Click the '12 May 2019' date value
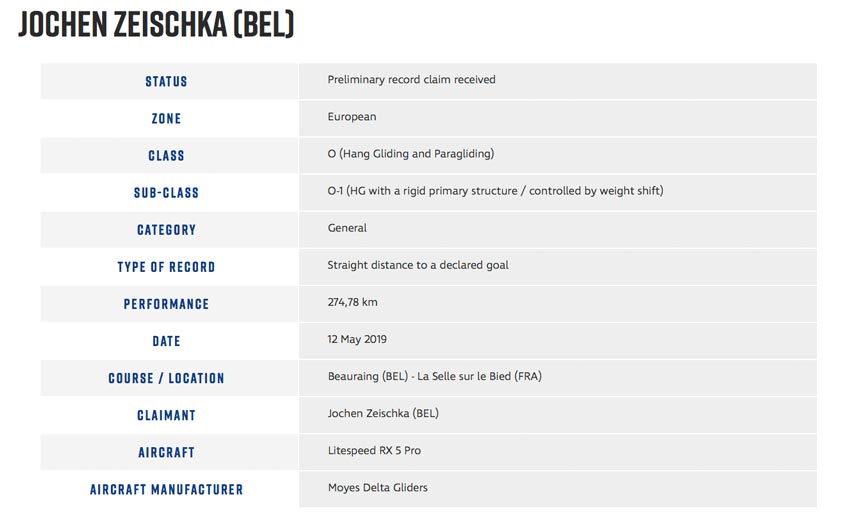Image resolution: width=850 pixels, height=525 pixels. [357, 340]
